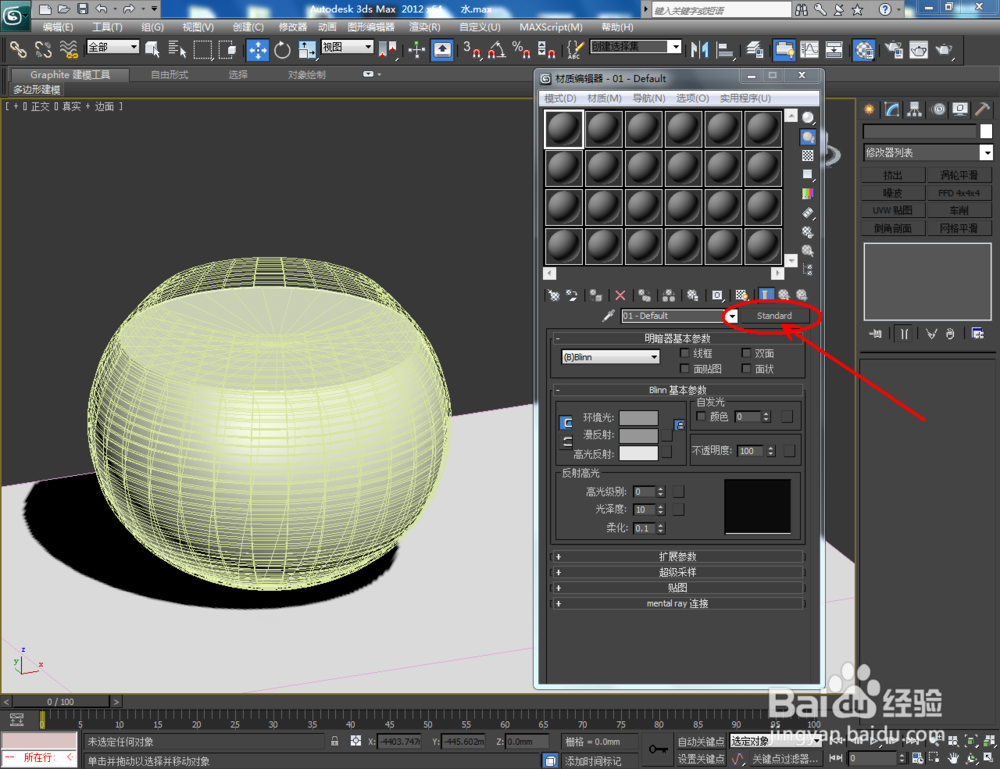Screen dimensions: 1000x769
Task: Choose the Select Object arrow tool
Action: pyautogui.click(x=153, y=49)
